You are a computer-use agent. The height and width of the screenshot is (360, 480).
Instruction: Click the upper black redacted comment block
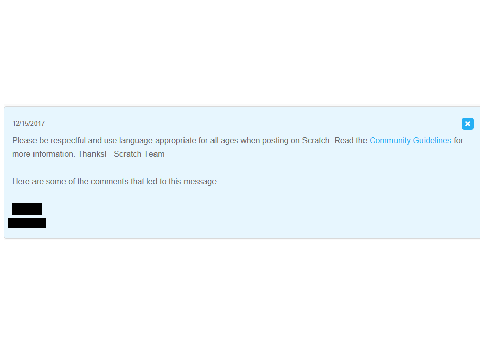tap(27, 209)
